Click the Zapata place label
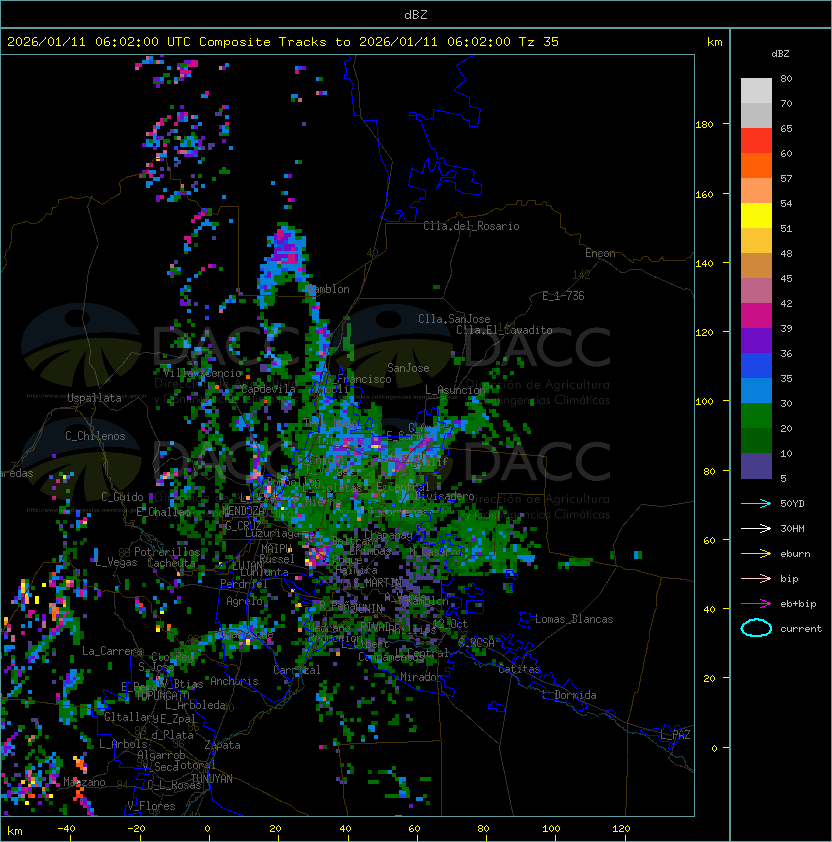832x842 pixels. pos(222,745)
